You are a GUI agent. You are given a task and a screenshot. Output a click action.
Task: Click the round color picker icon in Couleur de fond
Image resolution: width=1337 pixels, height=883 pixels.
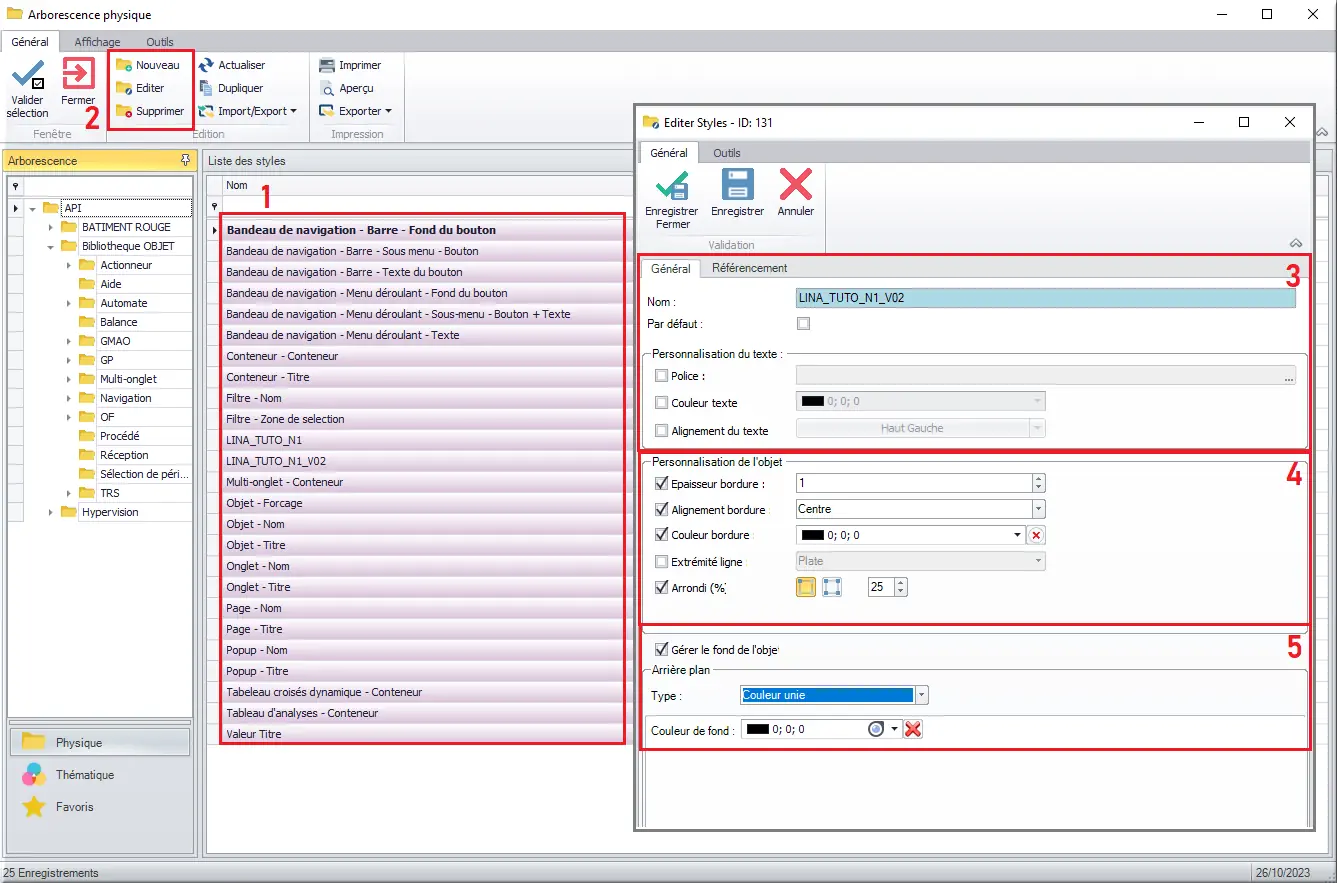(876, 730)
